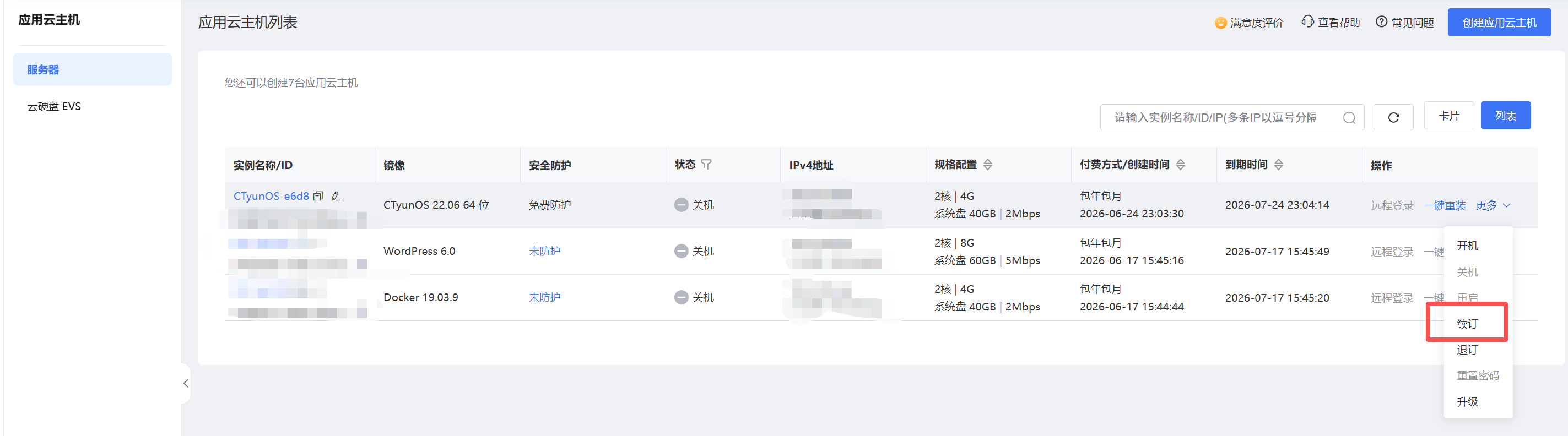Click 远程登录 for WordPress row

tap(1392, 252)
